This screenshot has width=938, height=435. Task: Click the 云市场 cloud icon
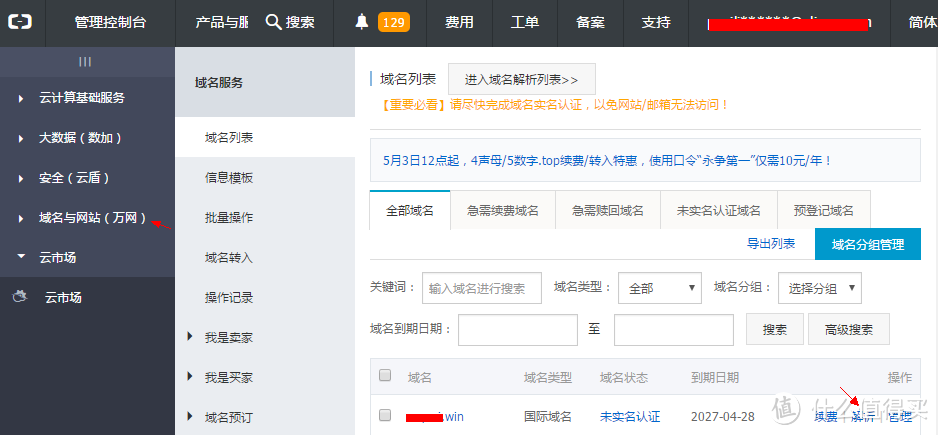tap(20, 296)
